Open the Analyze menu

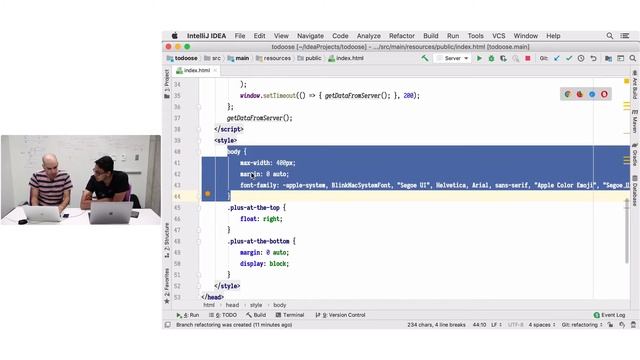(x=369, y=36)
